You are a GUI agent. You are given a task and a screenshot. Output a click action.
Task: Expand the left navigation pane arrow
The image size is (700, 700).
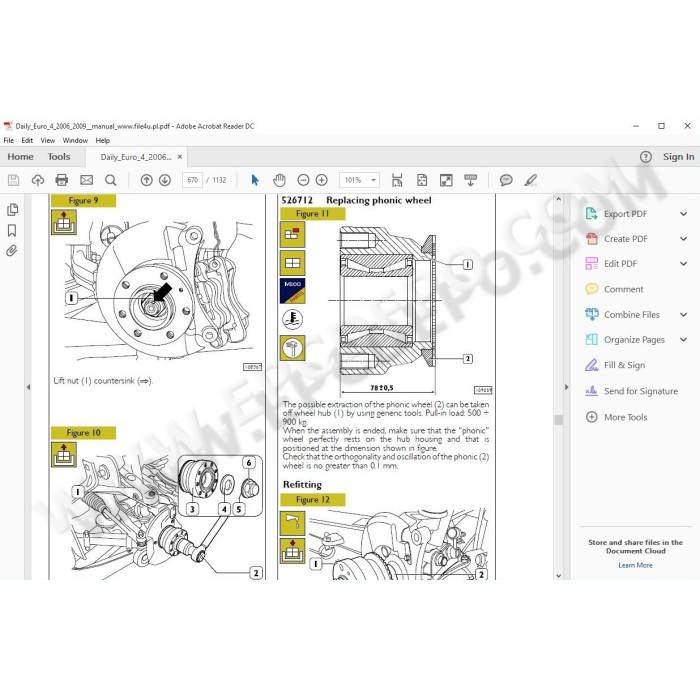click(x=28, y=387)
